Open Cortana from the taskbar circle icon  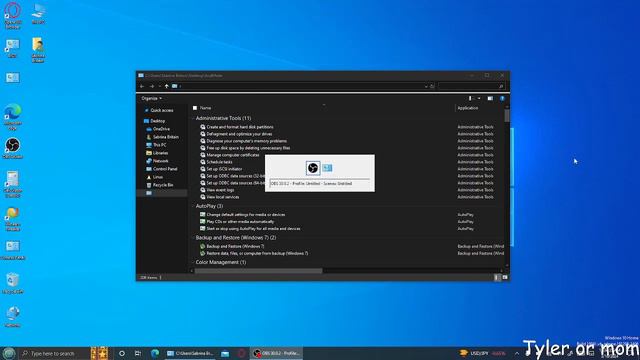click(122, 353)
